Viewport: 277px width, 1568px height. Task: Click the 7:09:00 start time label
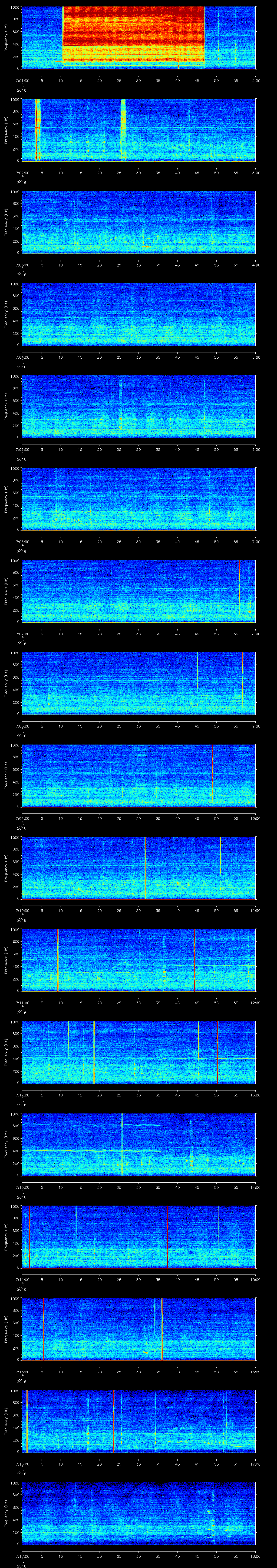[22, 819]
